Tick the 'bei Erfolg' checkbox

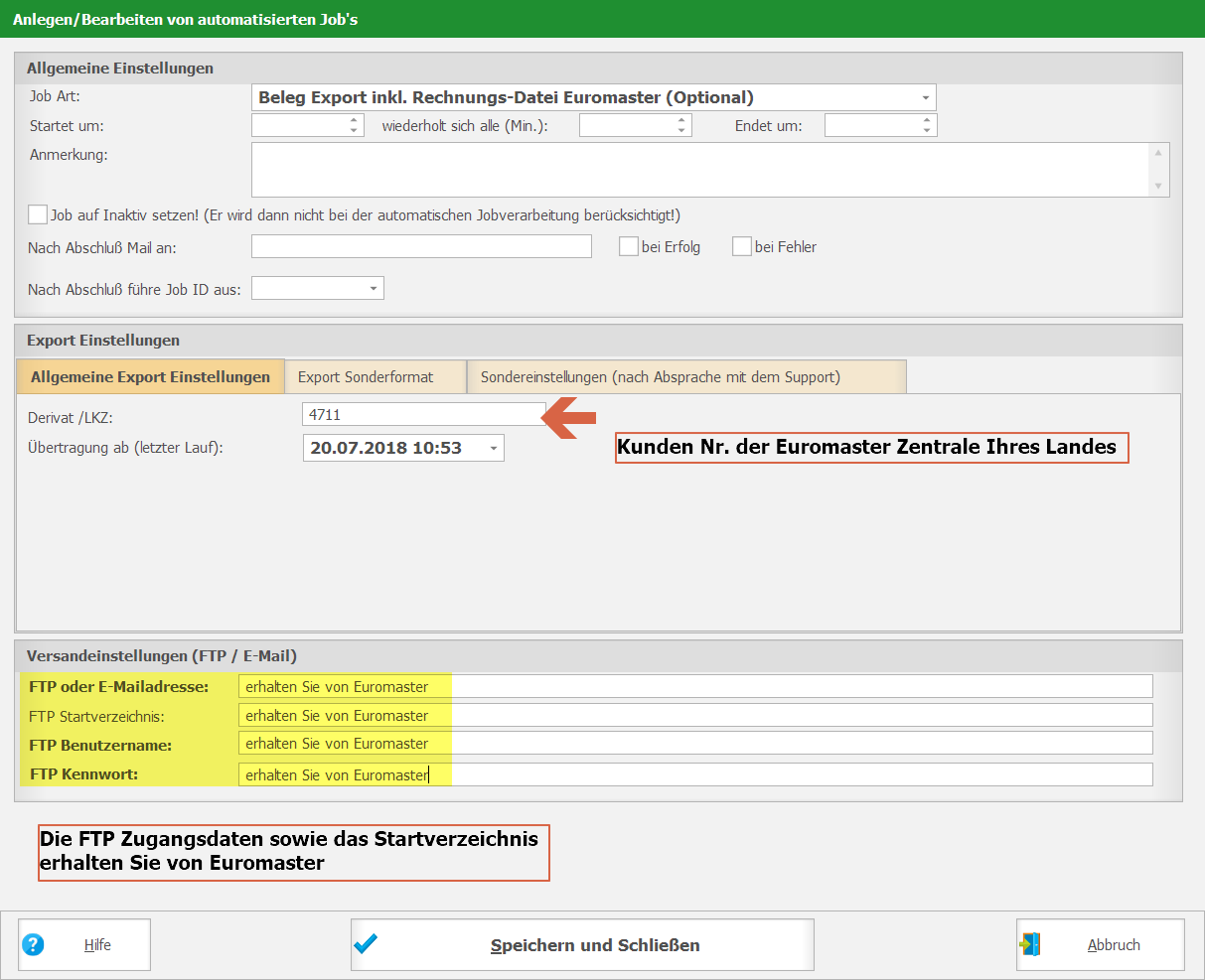pyautogui.click(x=628, y=246)
